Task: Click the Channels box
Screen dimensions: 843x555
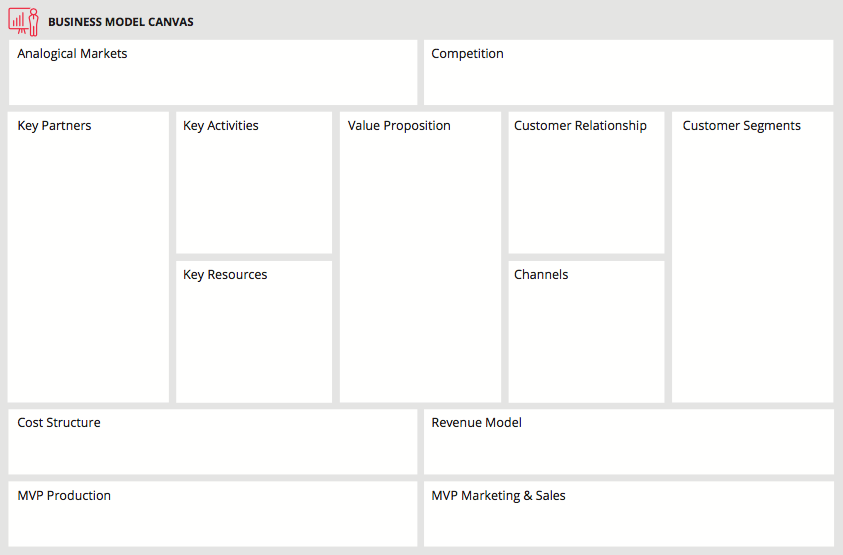Action: [587, 332]
